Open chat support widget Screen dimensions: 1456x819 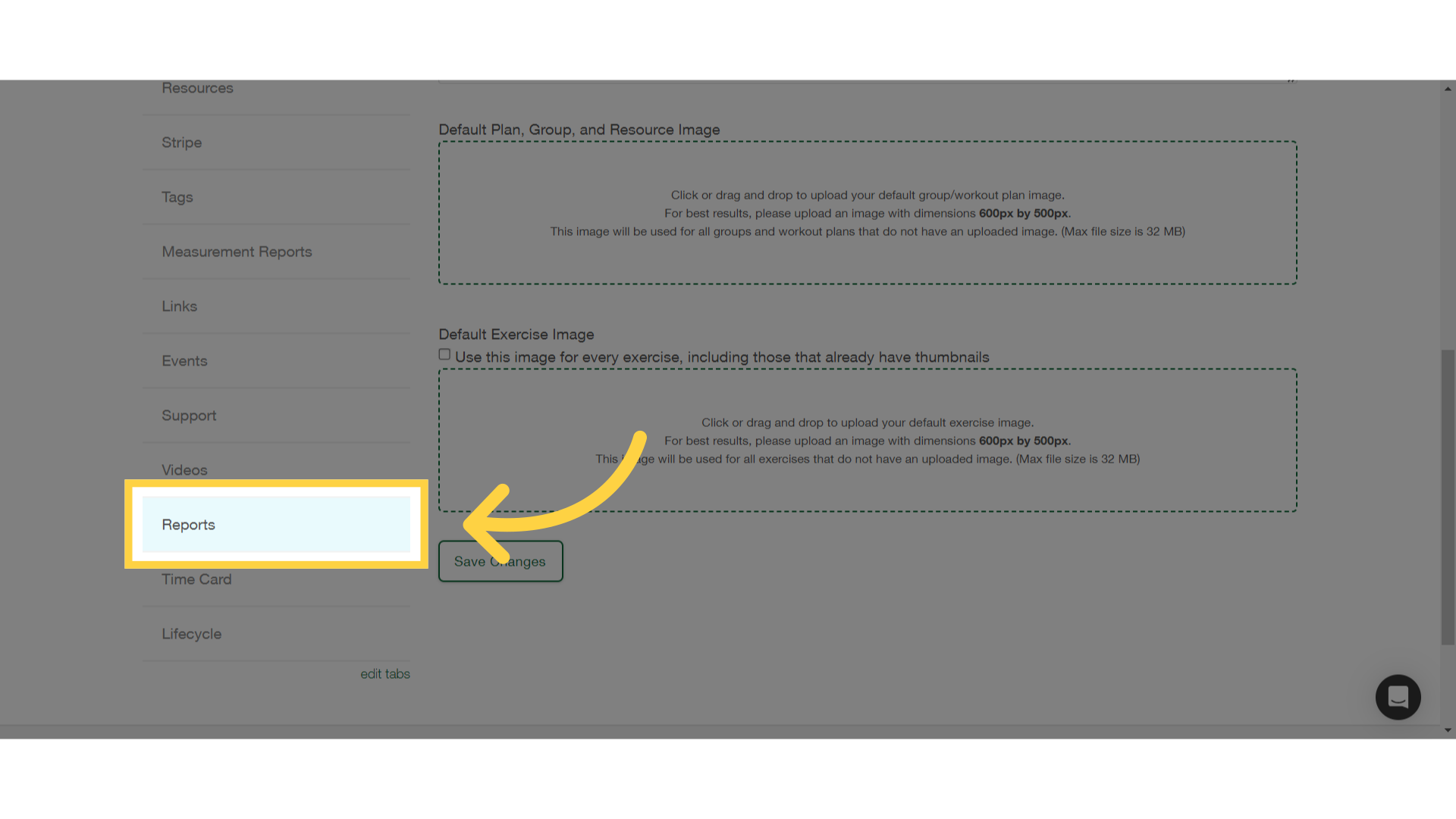click(x=1398, y=697)
